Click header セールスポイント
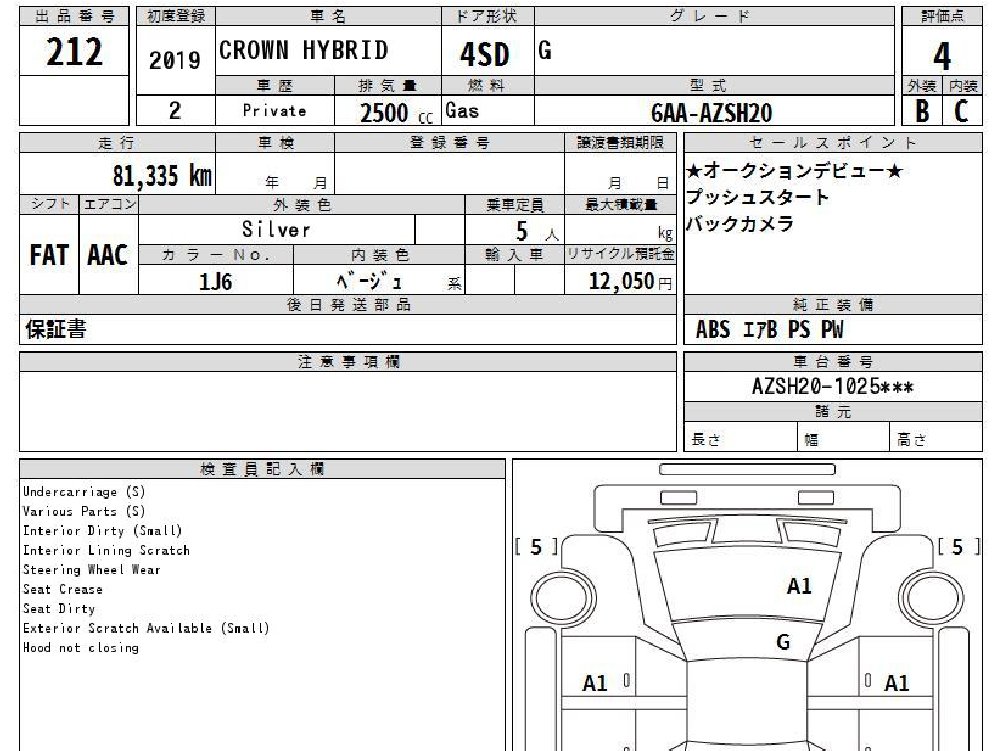The width and height of the screenshot is (1001, 751). coord(832,143)
